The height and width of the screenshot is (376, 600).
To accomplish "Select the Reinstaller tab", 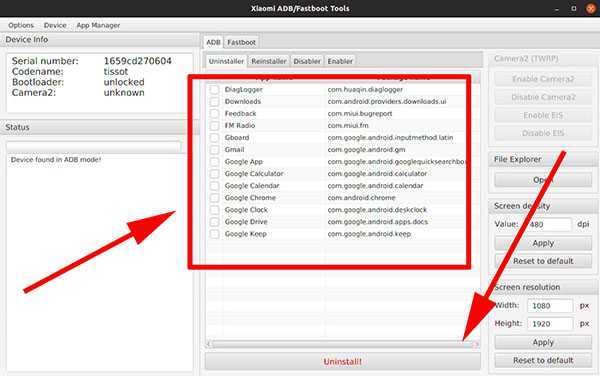I will 269,61.
